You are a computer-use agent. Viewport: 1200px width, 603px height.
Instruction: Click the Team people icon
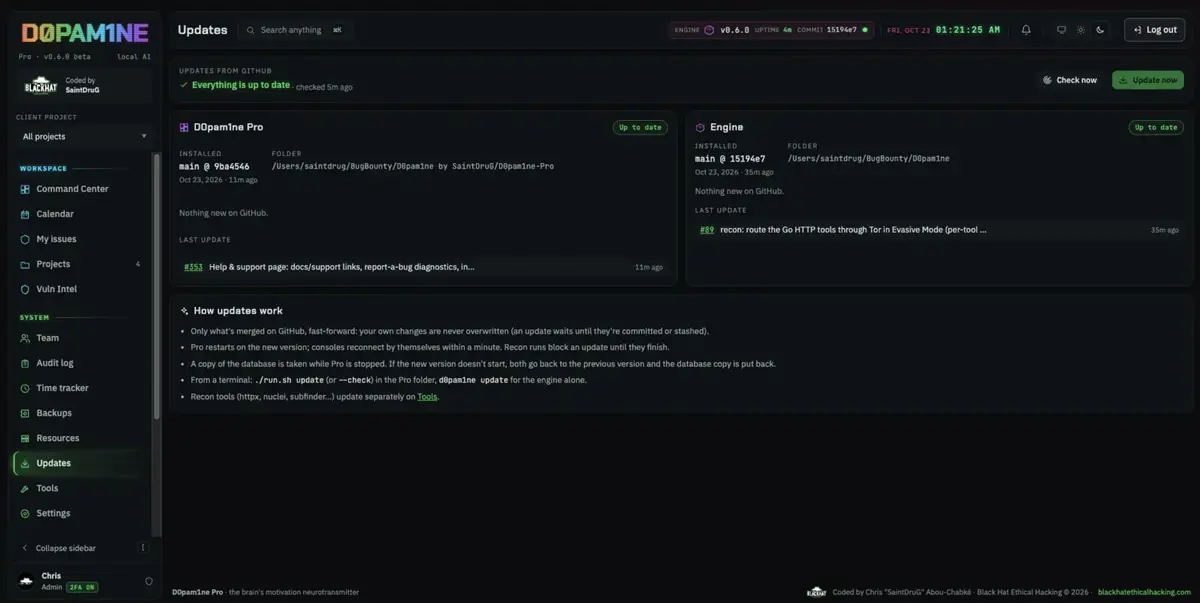[x=26, y=338]
